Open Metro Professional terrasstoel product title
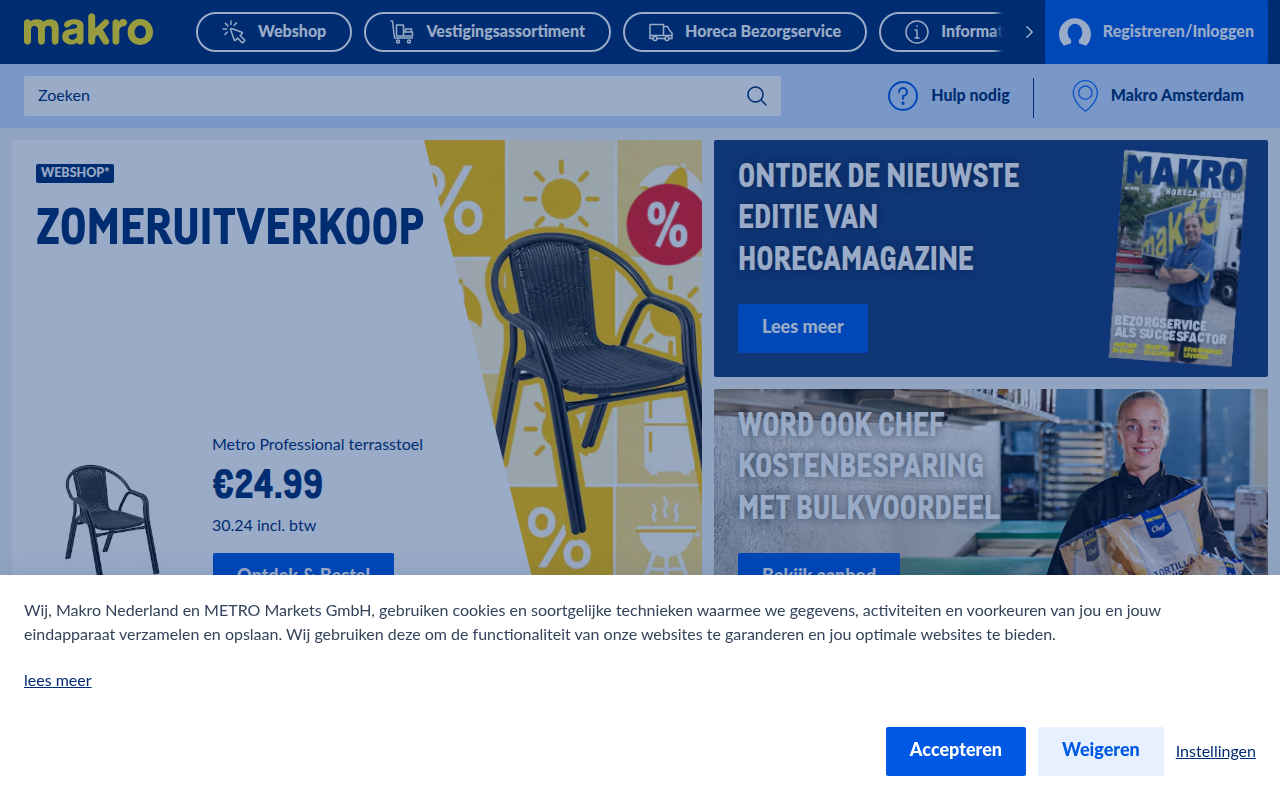The image size is (1280, 800). (317, 445)
